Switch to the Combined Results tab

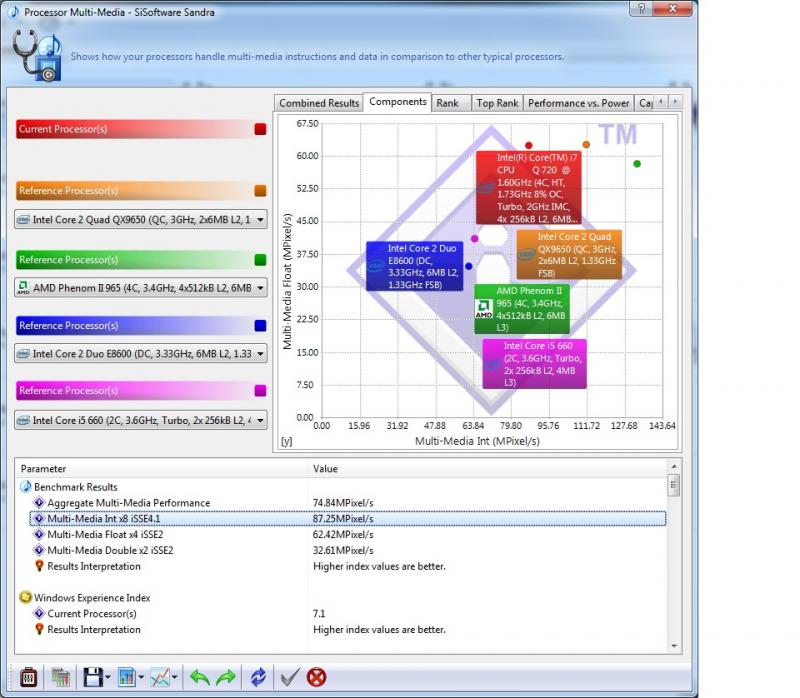pyautogui.click(x=319, y=103)
